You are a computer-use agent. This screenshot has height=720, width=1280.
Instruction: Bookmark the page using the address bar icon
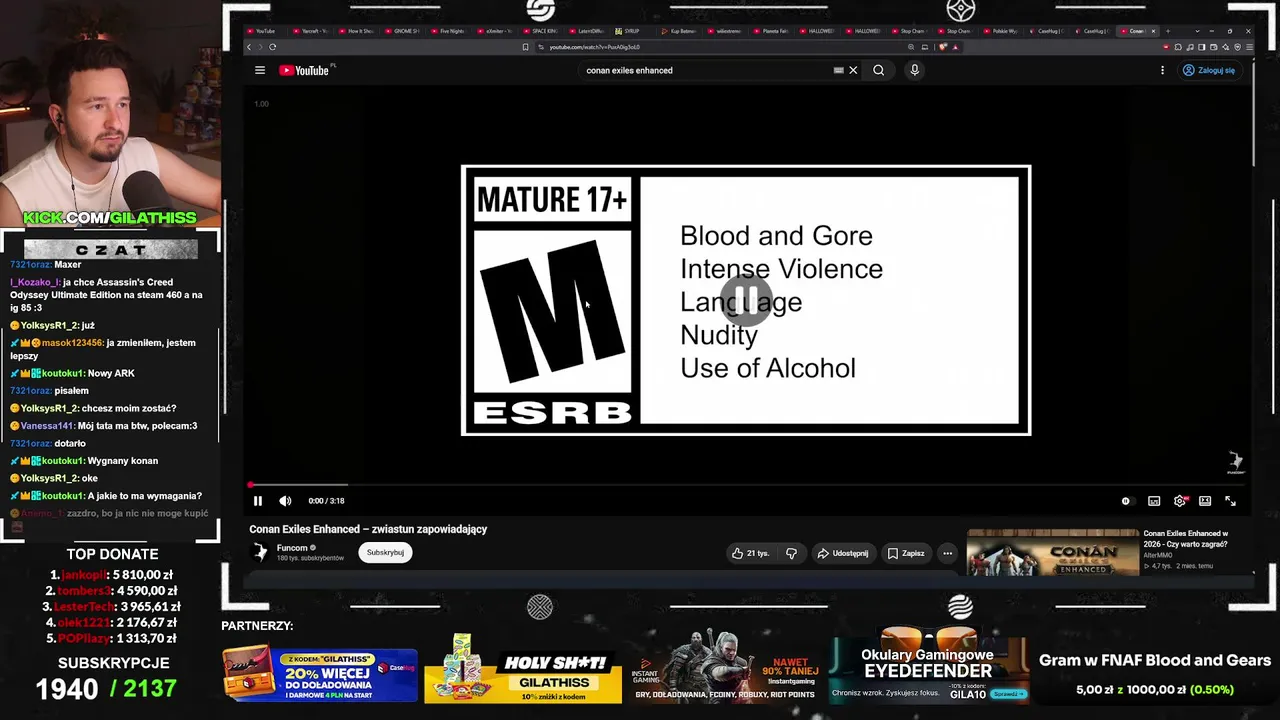pos(525,47)
